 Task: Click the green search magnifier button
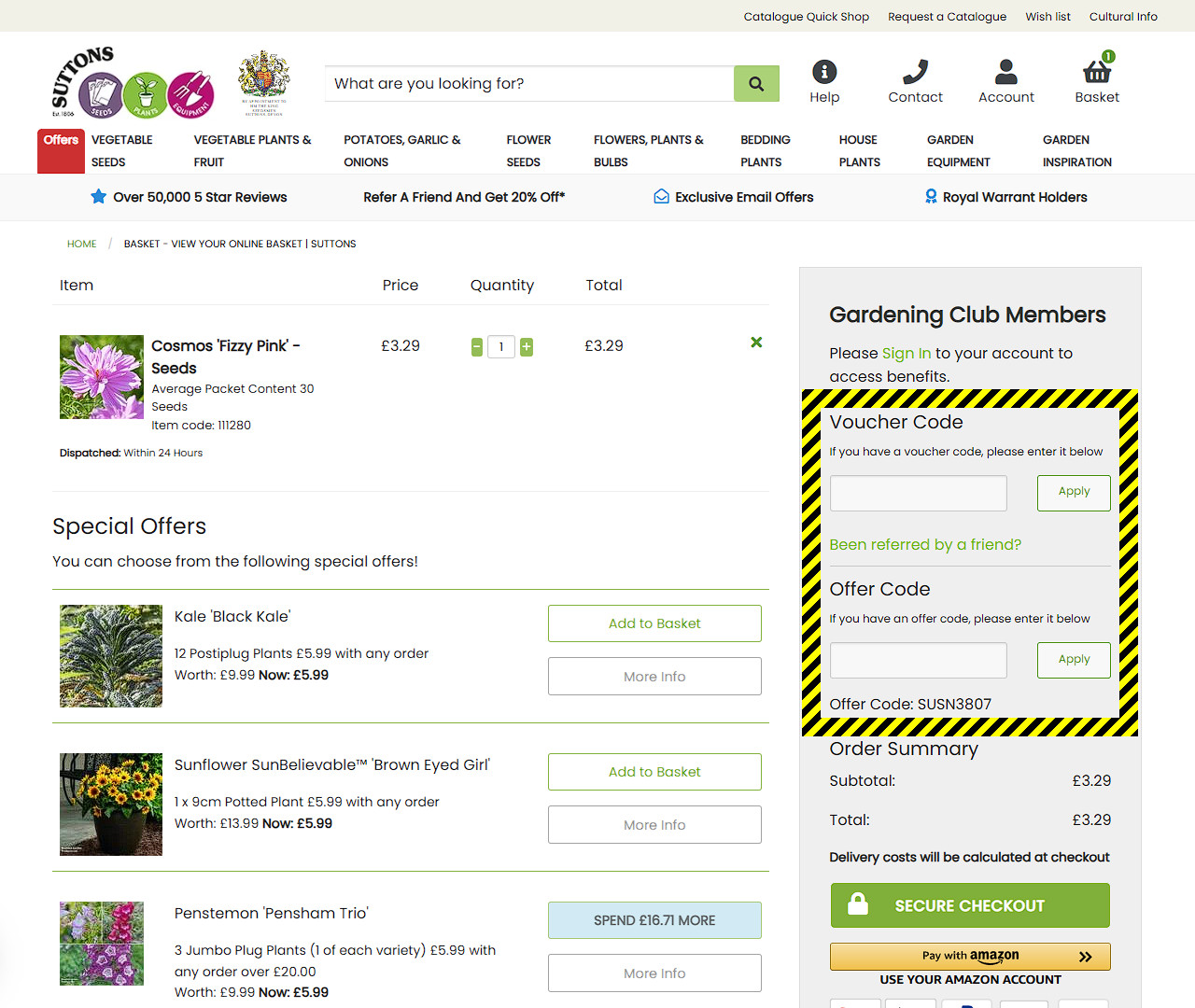click(756, 83)
